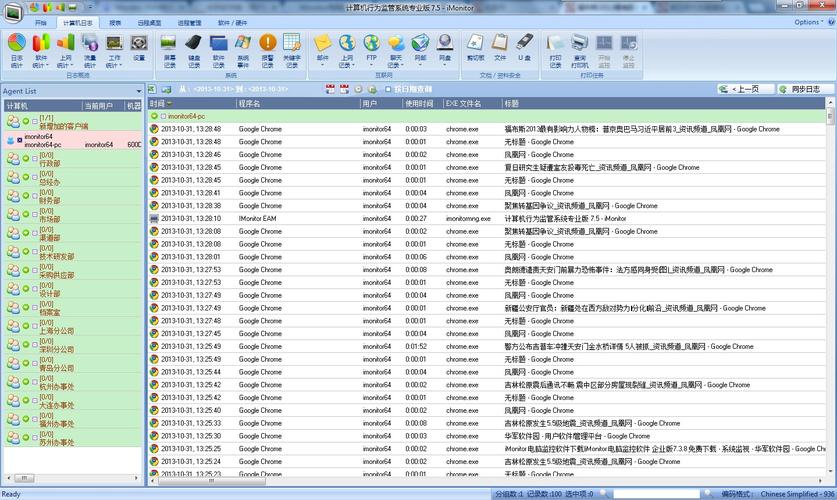Check the 行政部 group checkbox
This screenshot has height=500, width=837.
35,158
